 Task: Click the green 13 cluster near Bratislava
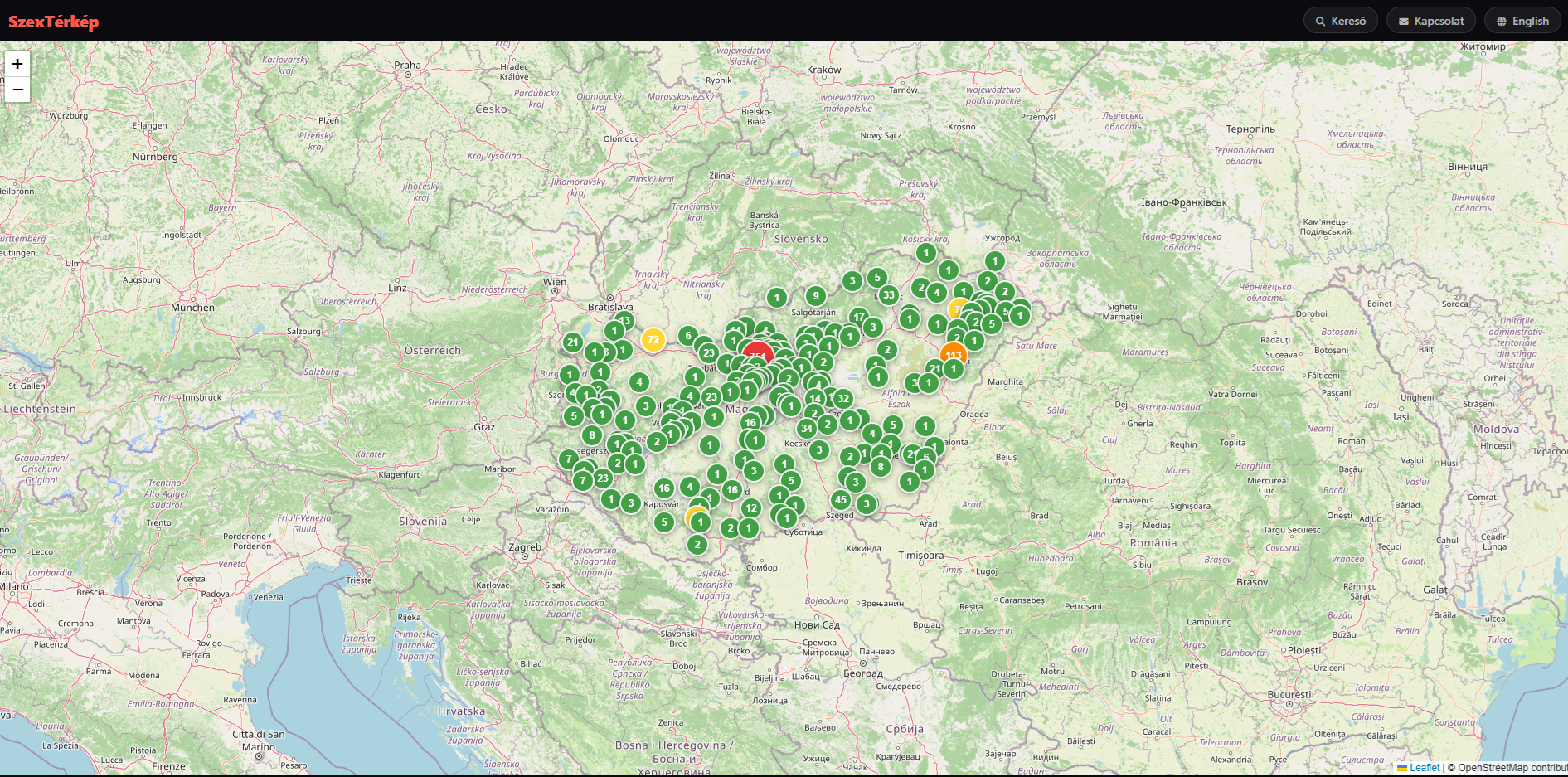point(624,321)
